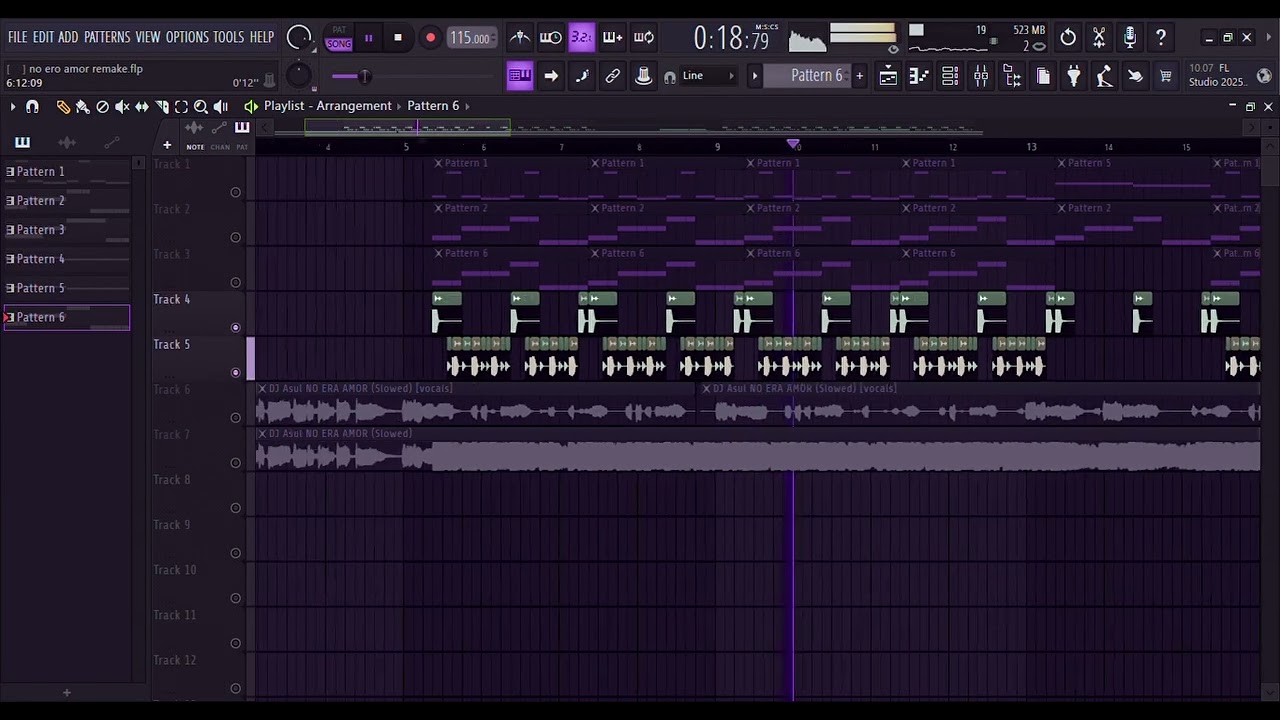Select Pattern 5 in the picker
1280x720 pixels.
click(66, 288)
